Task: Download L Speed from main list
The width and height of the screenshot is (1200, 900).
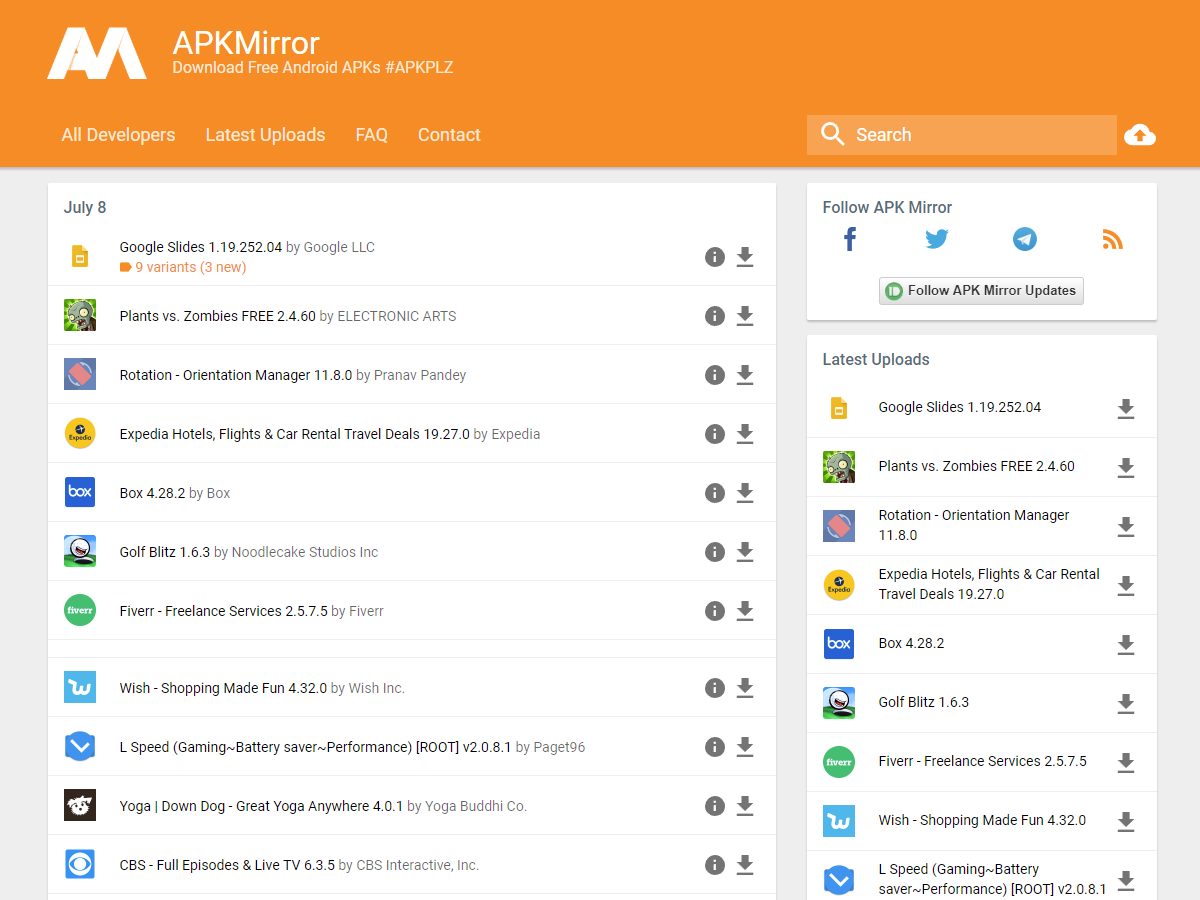Action: click(745, 747)
